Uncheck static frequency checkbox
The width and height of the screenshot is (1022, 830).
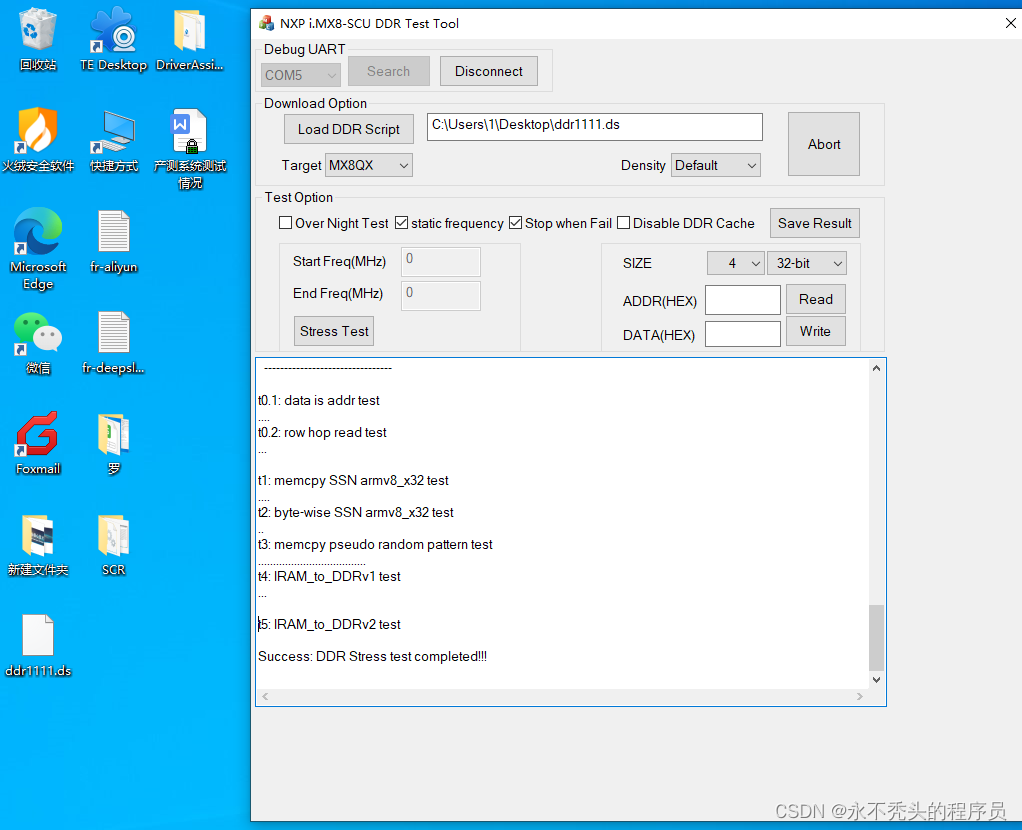(x=402, y=223)
